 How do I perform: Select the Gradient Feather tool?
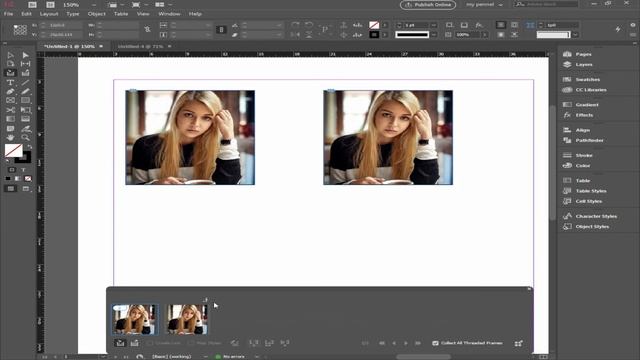point(25,119)
